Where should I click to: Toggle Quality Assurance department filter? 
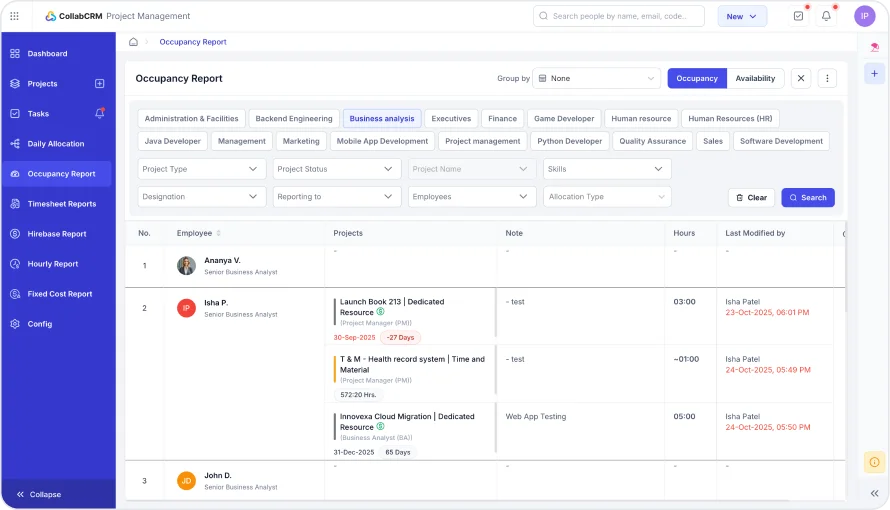click(x=652, y=141)
